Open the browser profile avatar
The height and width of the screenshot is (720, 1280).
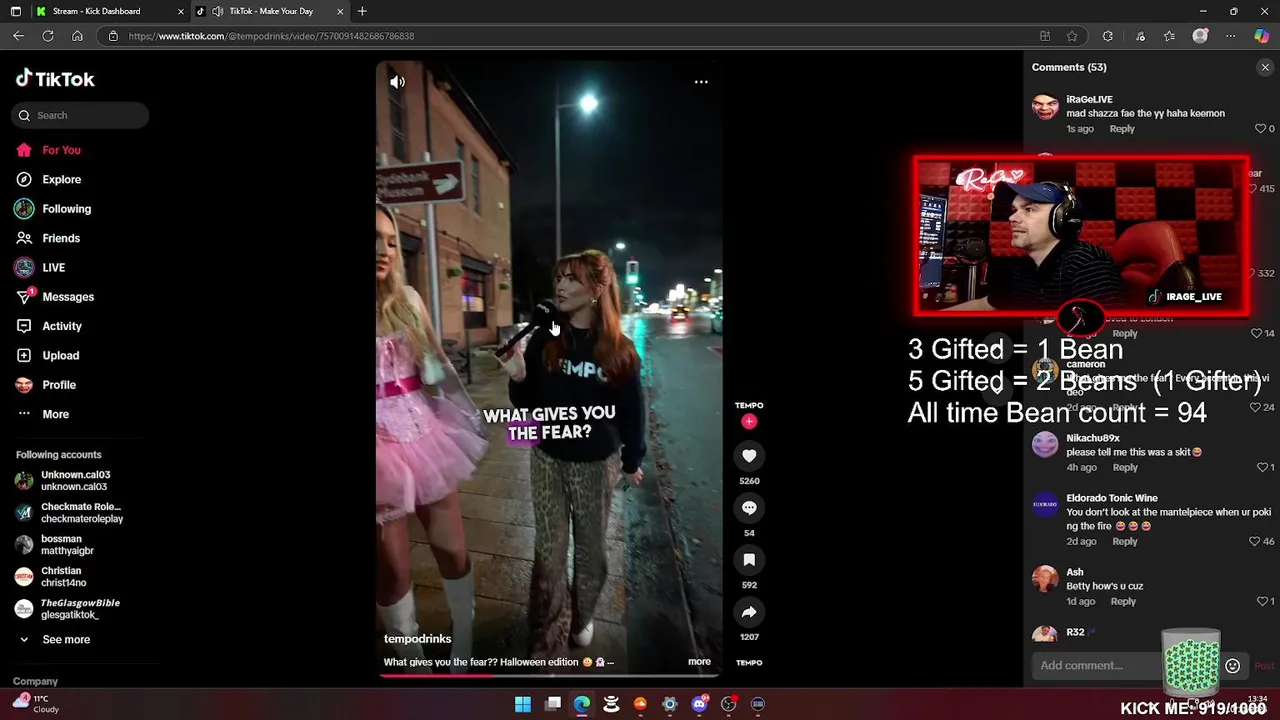click(1200, 36)
